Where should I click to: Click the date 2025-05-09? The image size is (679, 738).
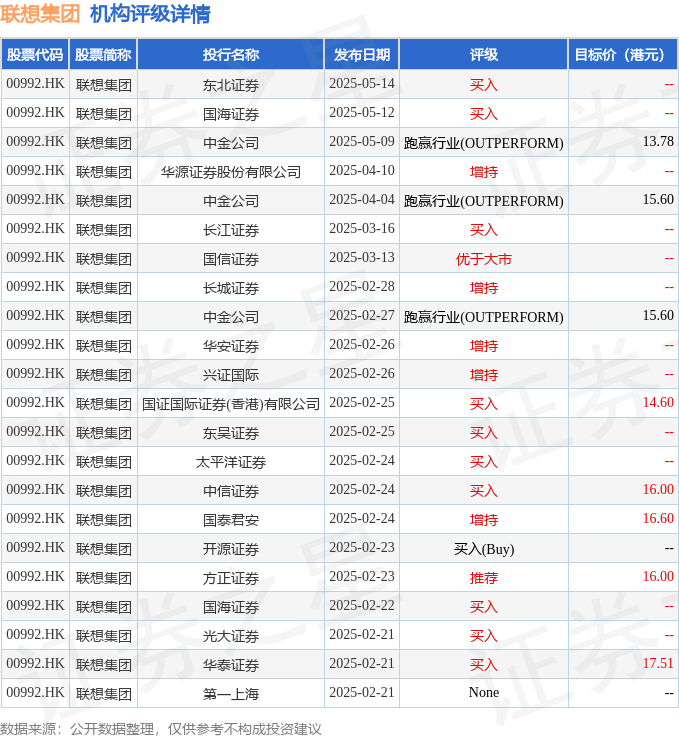[x=361, y=142]
